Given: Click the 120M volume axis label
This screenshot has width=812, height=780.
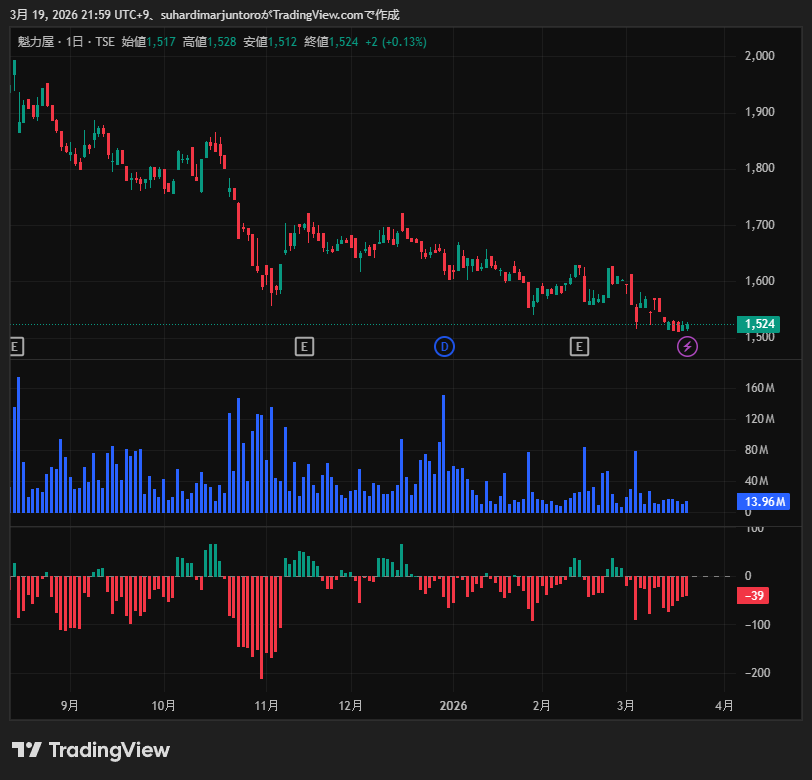Looking at the screenshot, I should pyautogui.click(x=760, y=419).
